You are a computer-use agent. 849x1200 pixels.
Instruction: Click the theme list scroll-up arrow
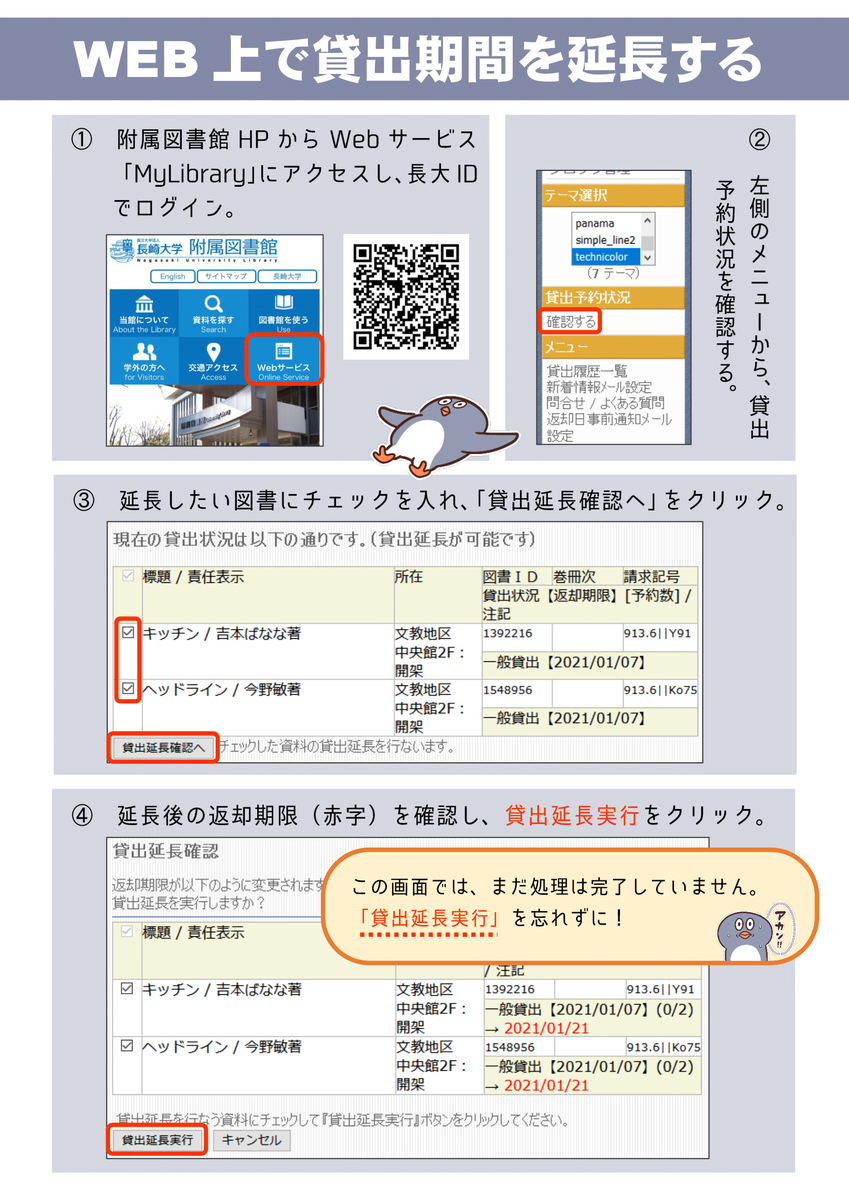[x=647, y=221]
